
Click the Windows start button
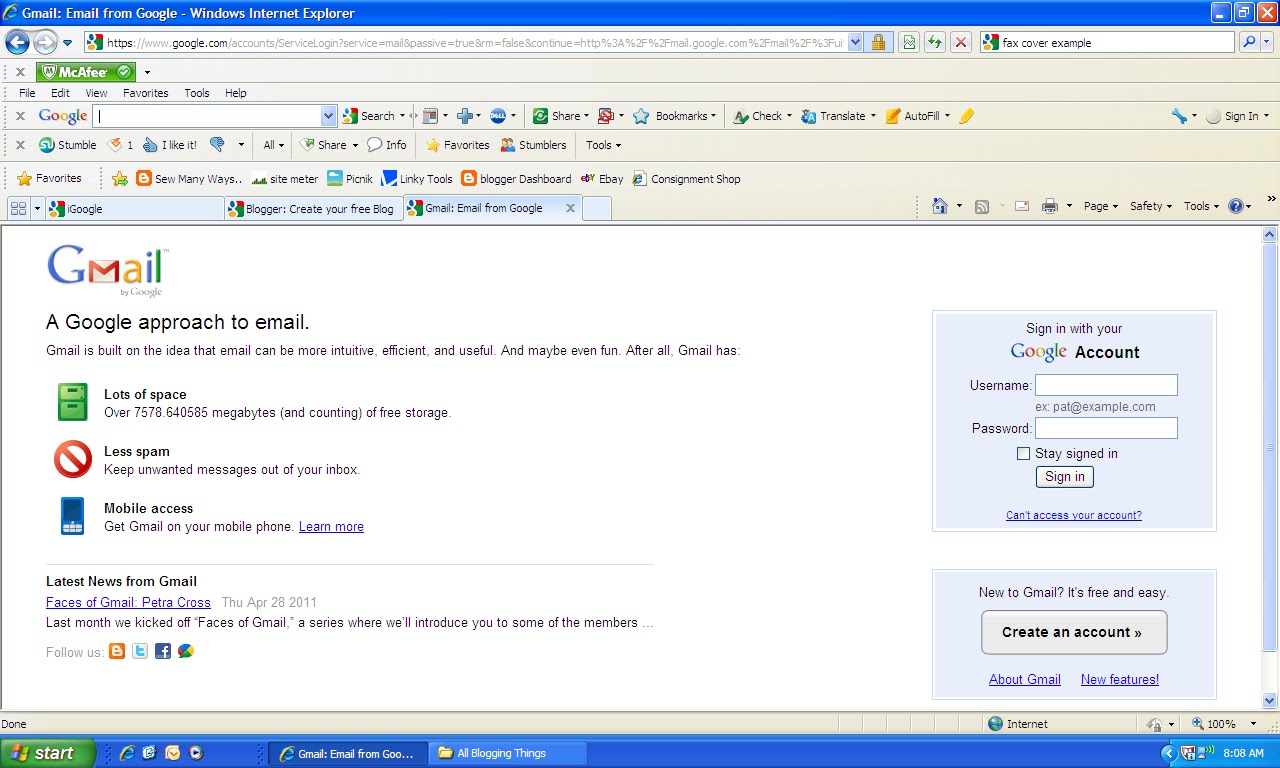(48, 753)
